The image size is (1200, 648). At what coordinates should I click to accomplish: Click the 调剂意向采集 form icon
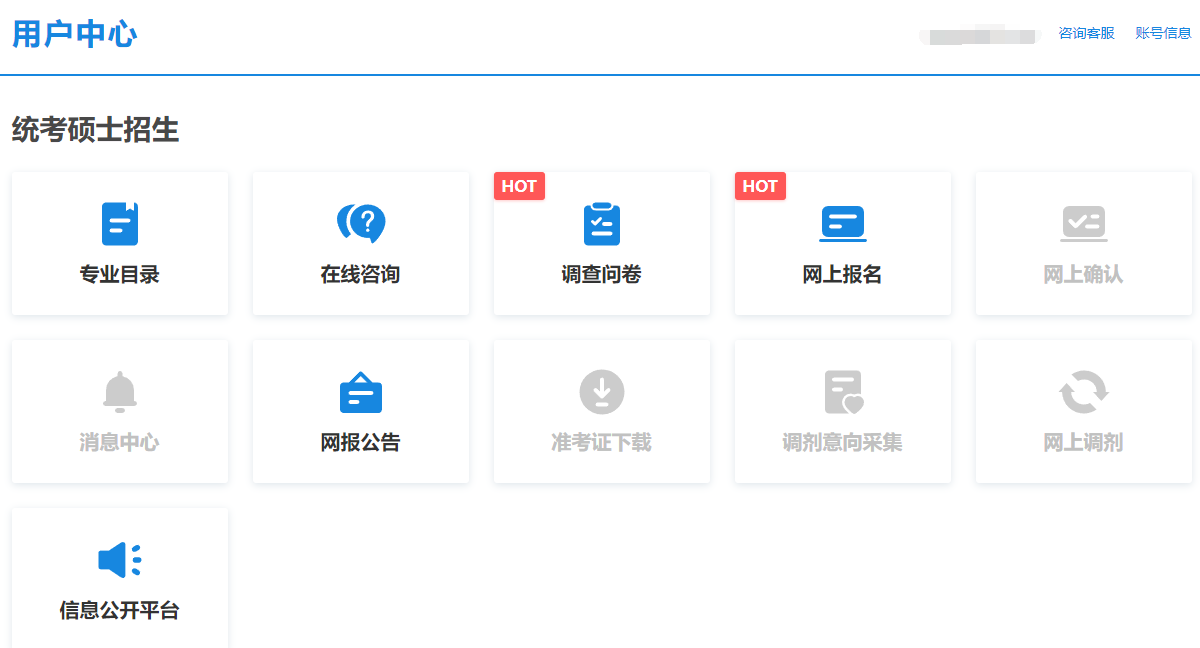pyautogui.click(x=843, y=392)
